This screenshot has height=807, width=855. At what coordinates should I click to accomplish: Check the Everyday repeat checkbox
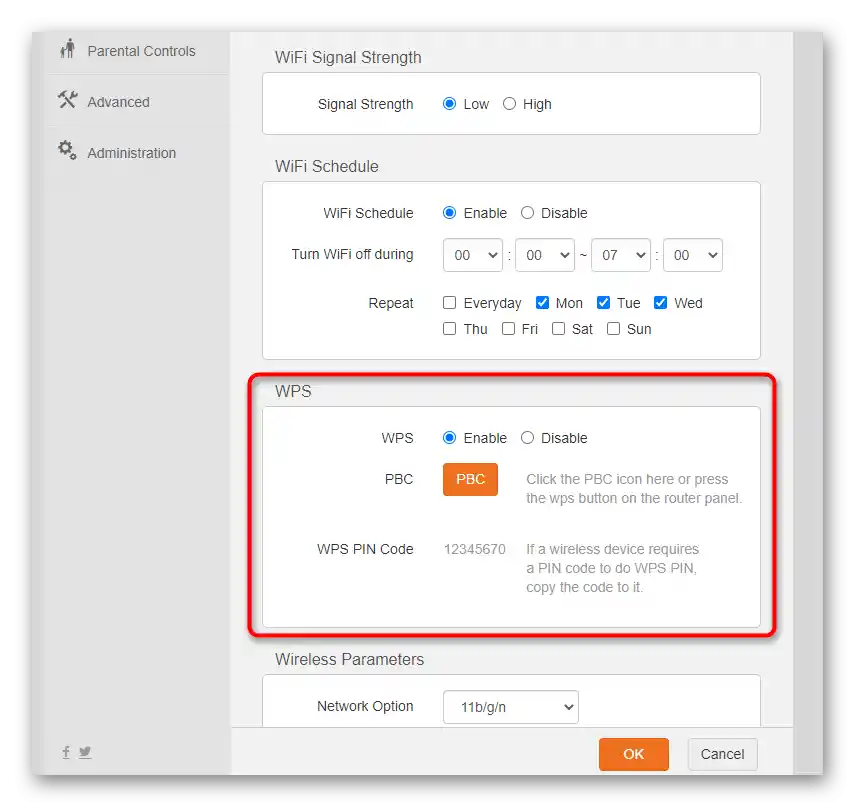tap(449, 303)
